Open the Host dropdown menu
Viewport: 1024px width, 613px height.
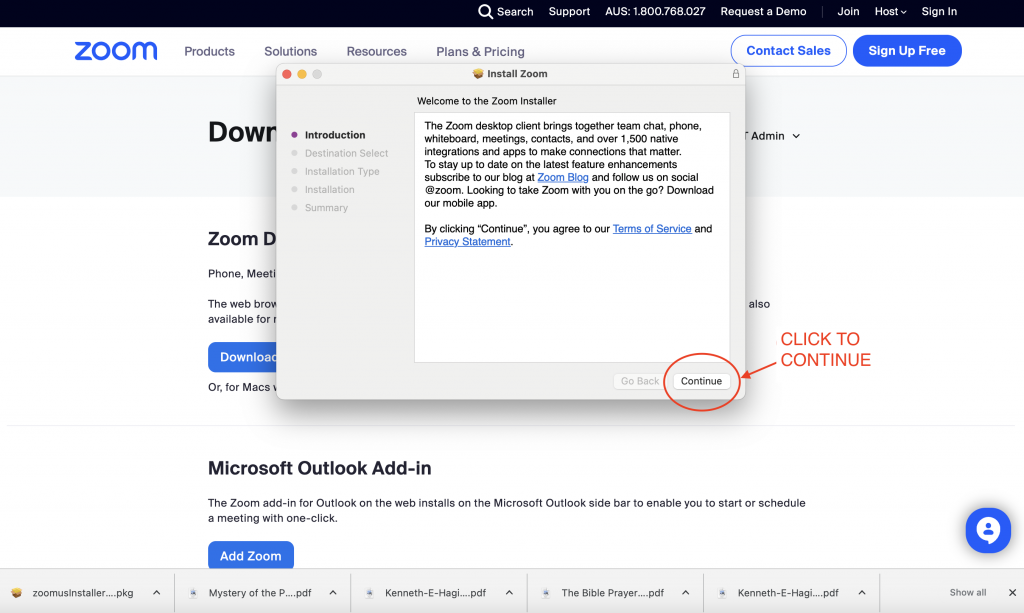(890, 12)
